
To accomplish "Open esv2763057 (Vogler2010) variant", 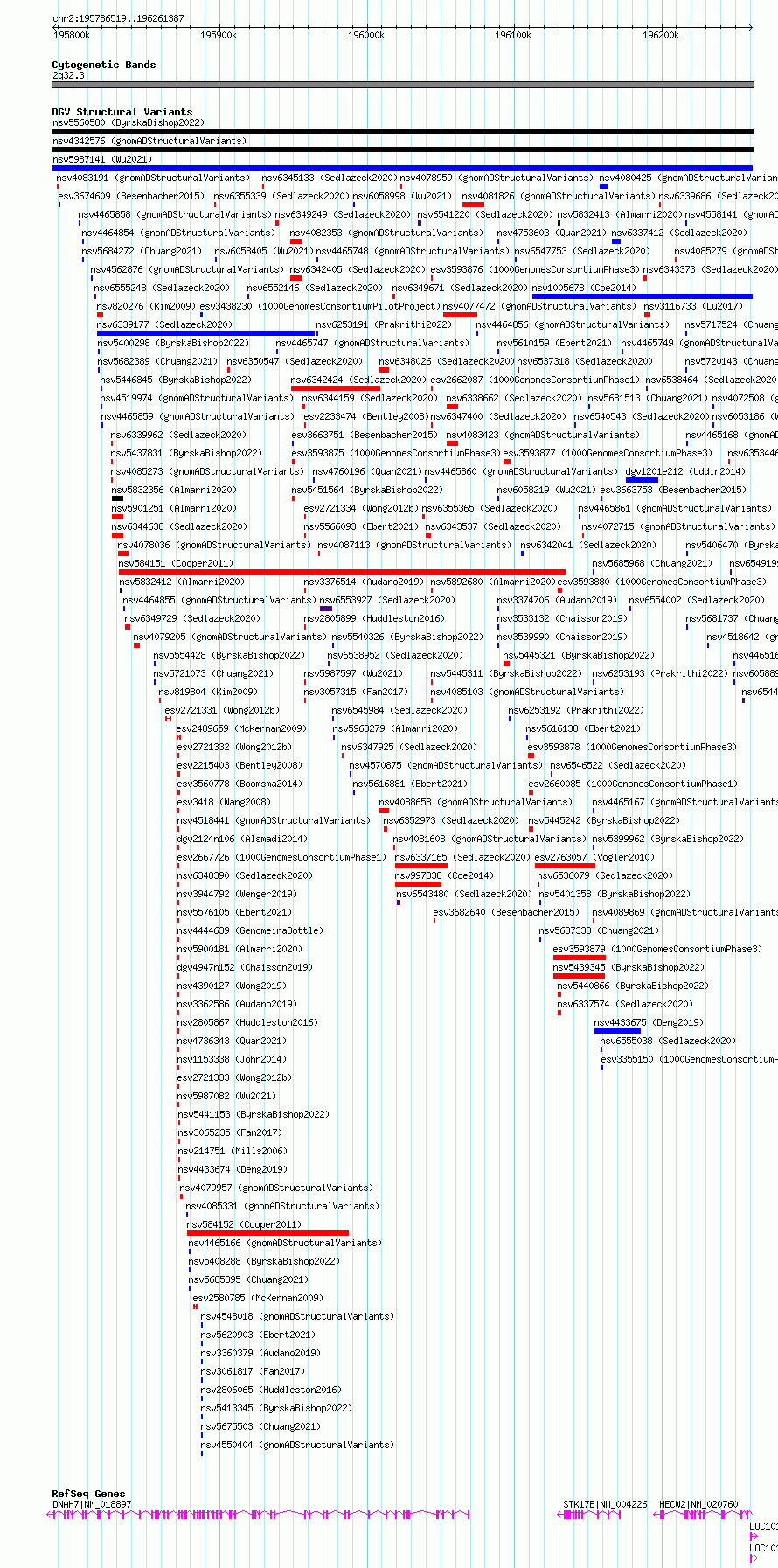I will pos(594,858).
